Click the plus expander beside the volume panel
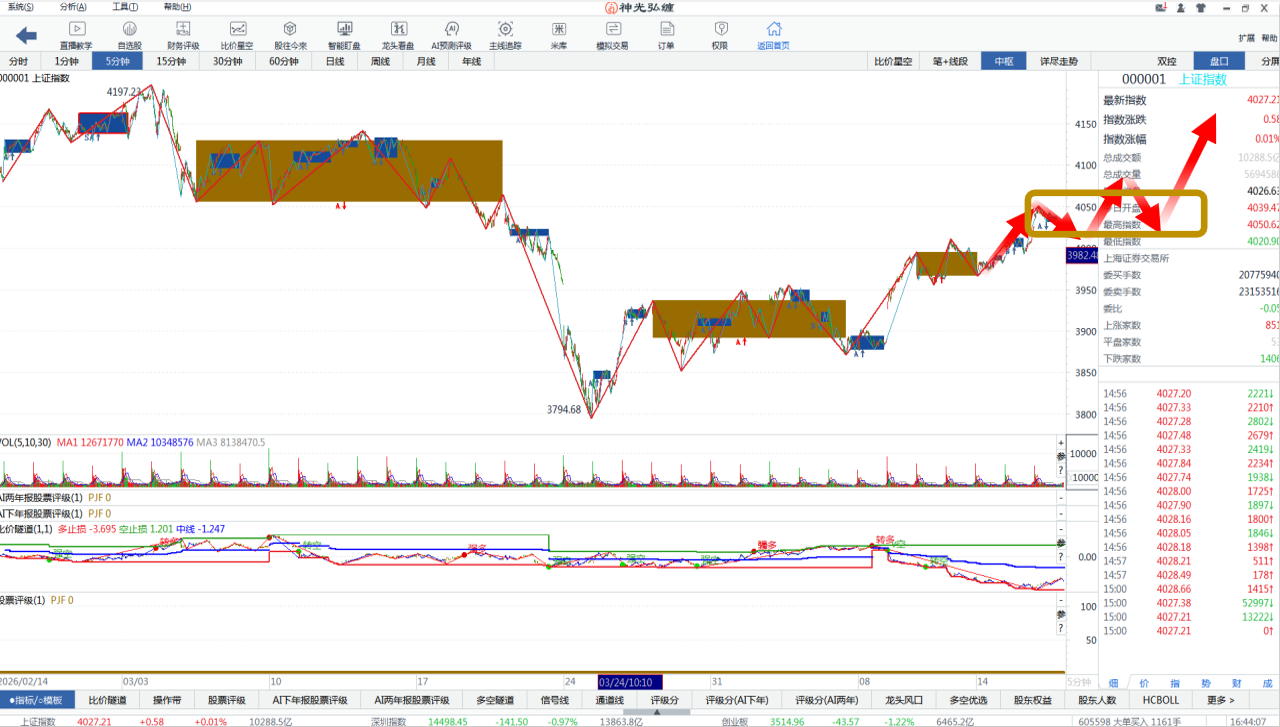Screen dimensions: 1280x727 coord(1061,443)
